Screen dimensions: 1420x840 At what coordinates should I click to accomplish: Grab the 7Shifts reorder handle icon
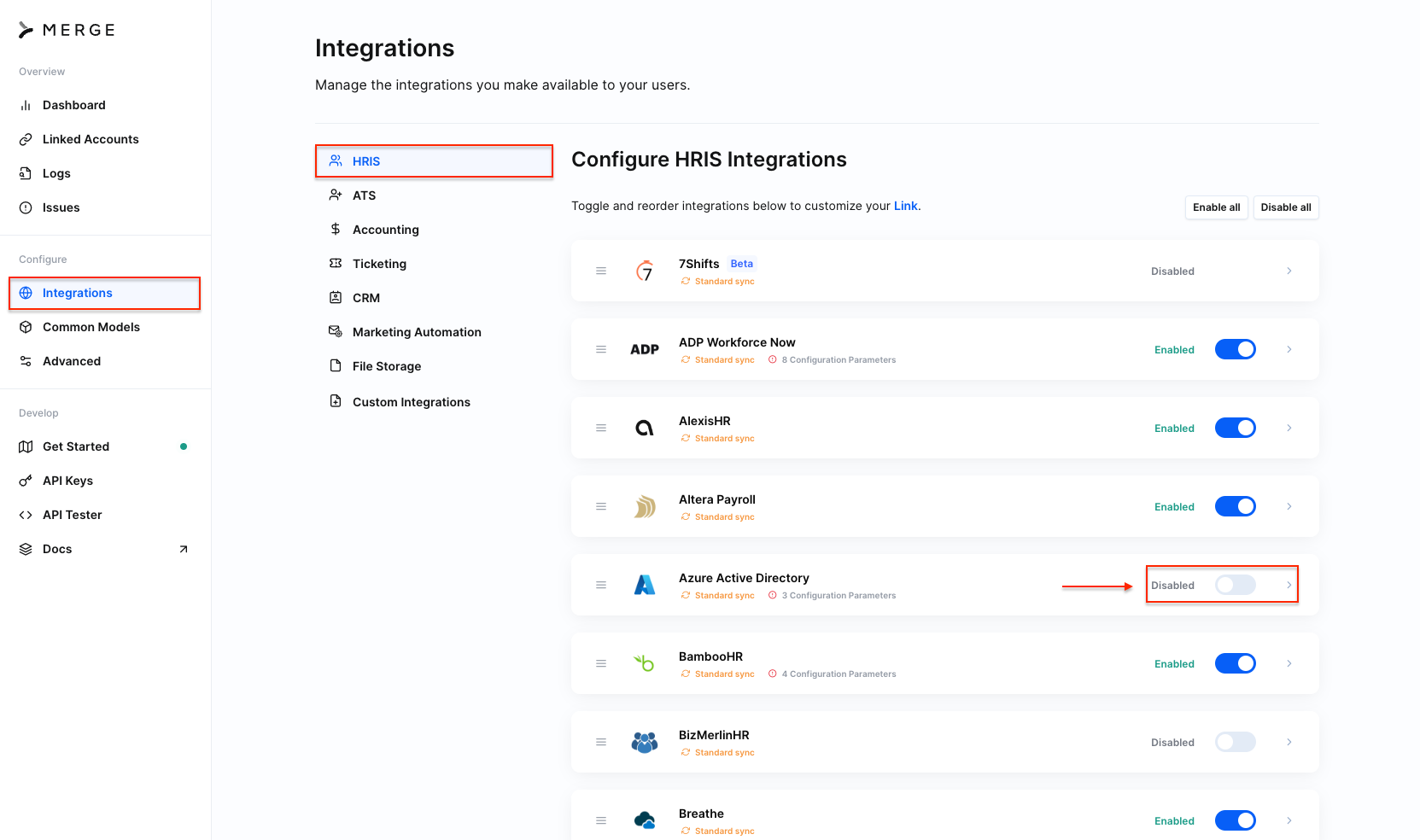[x=601, y=271]
